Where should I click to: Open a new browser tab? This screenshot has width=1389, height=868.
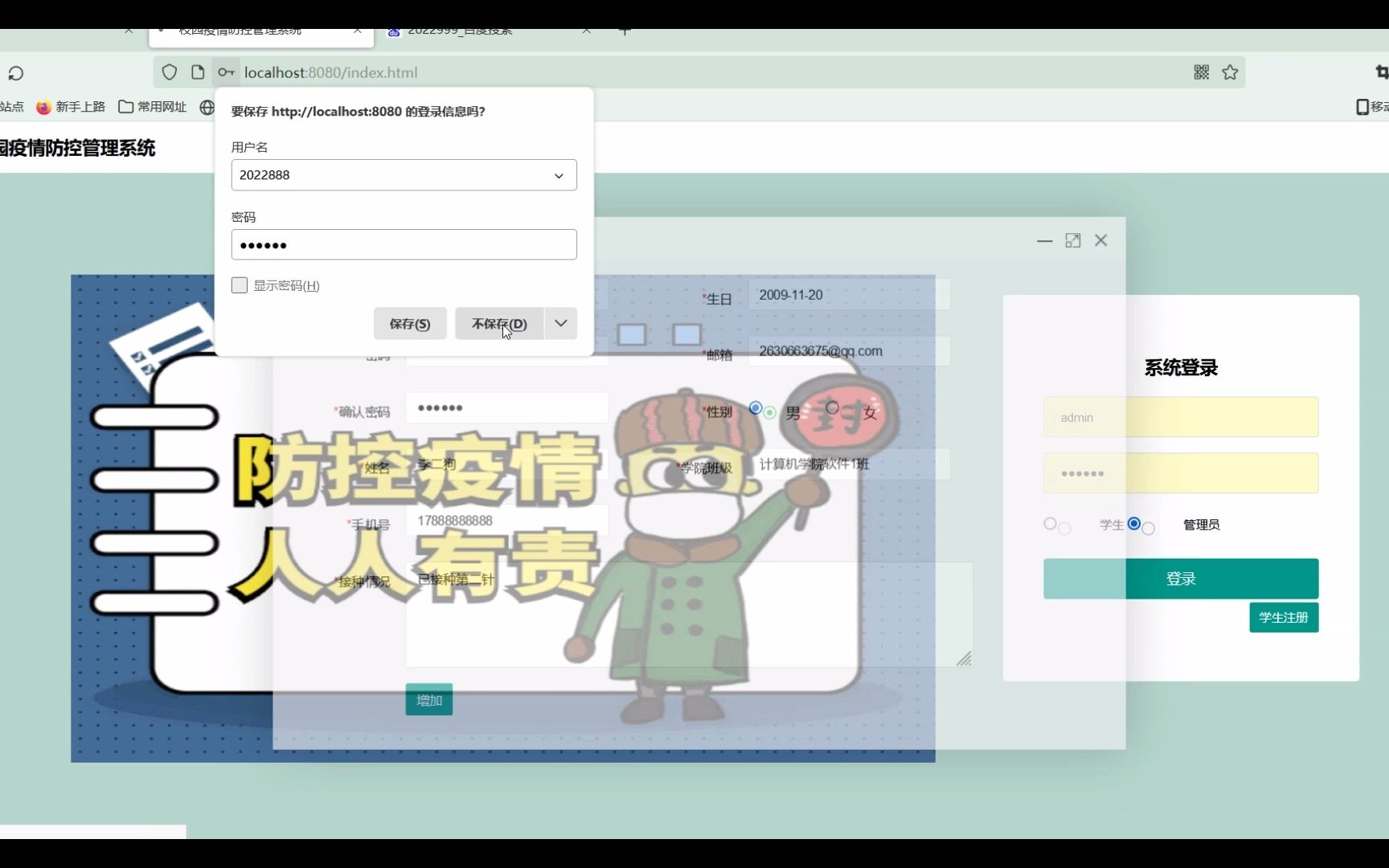pyautogui.click(x=625, y=31)
